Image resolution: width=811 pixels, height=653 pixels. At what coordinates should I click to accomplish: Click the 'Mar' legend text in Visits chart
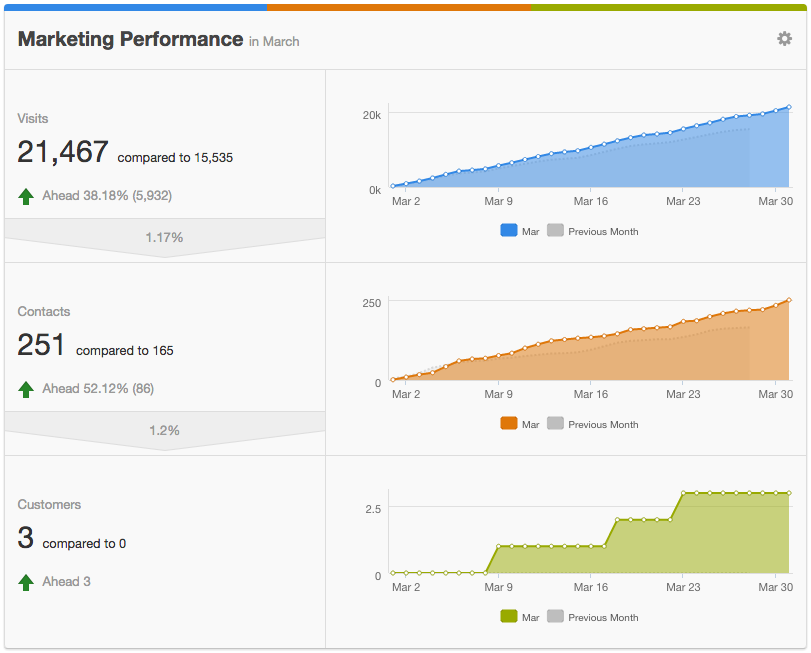click(x=531, y=232)
